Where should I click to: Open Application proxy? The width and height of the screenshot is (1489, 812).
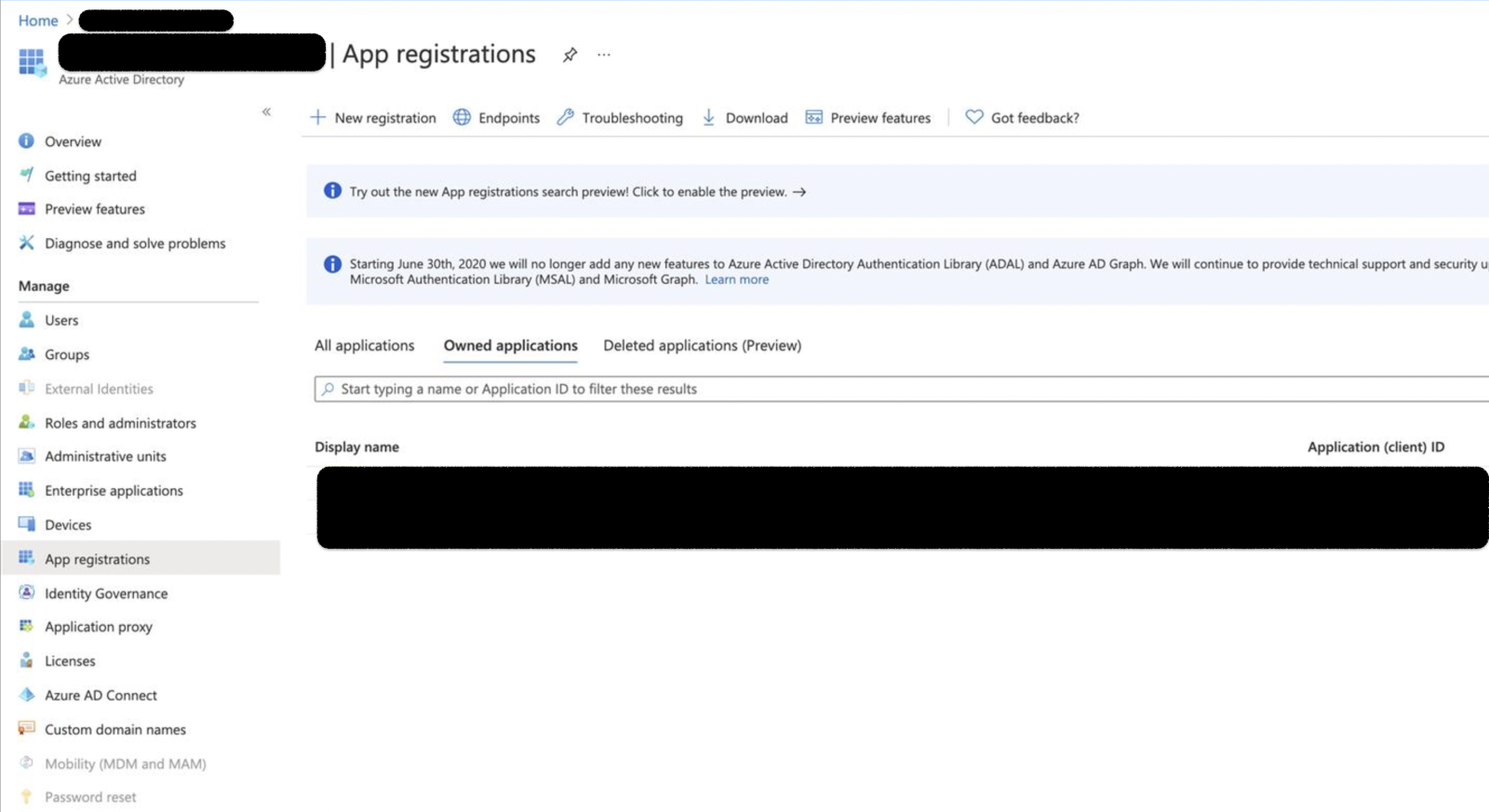[99, 627]
